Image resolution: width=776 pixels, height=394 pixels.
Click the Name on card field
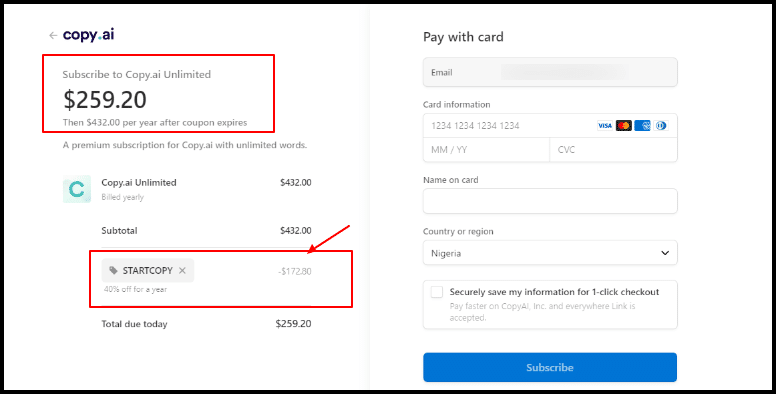pos(550,201)
